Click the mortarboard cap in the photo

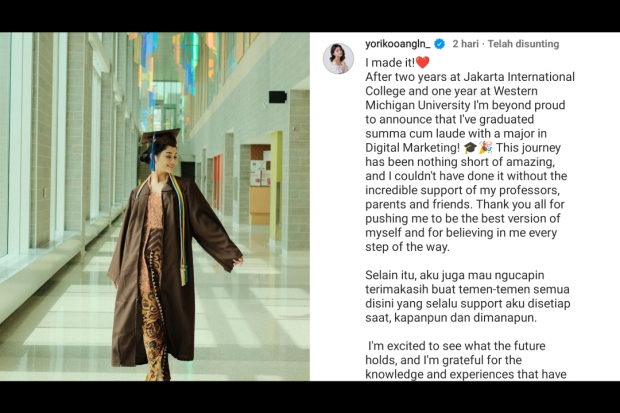point(160,136)
